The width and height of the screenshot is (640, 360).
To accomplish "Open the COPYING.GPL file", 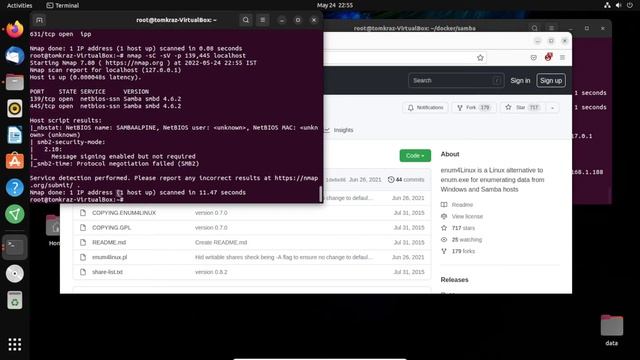I will 111,227.
